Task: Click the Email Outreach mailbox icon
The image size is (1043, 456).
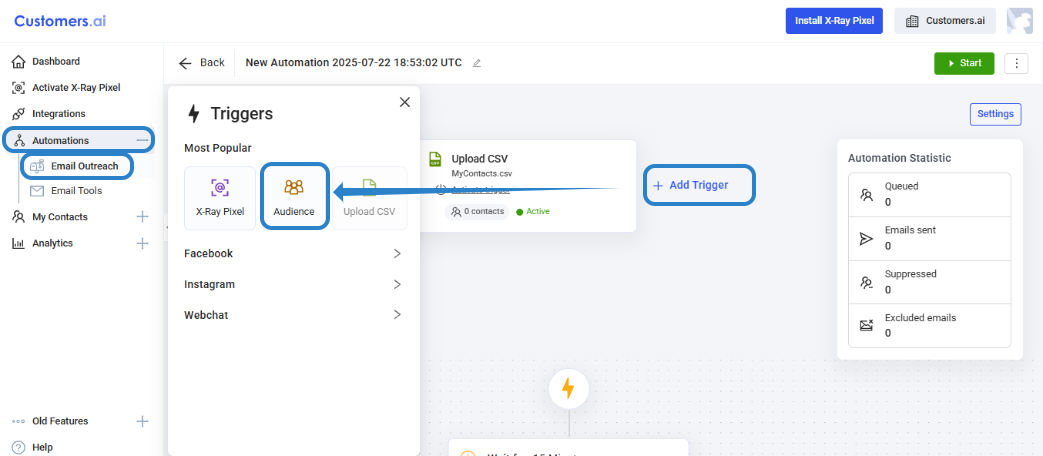Action: (x=37, y=166)
